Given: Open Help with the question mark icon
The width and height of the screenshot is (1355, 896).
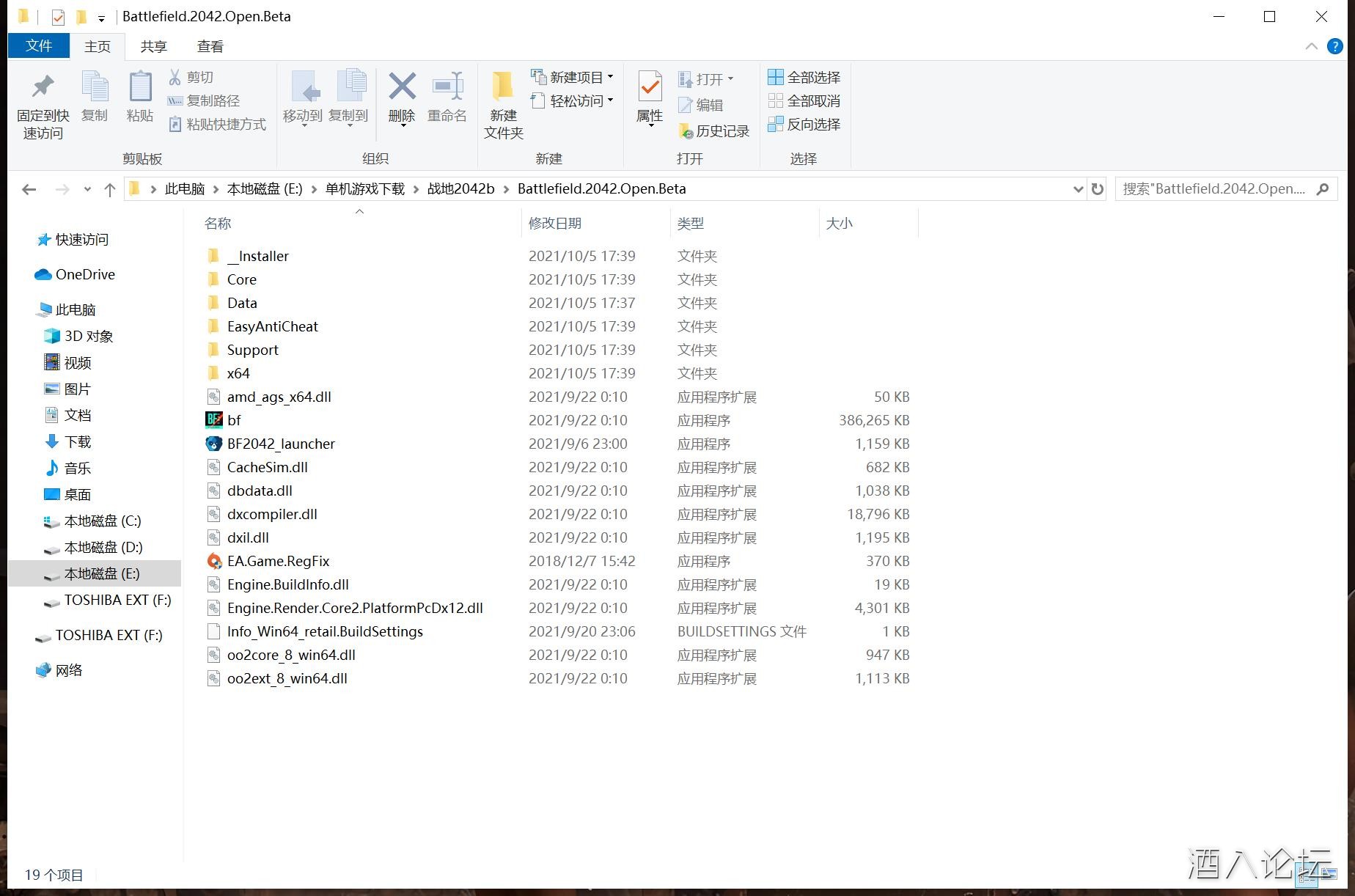Looking at the screenshot, I should 1335,46.
